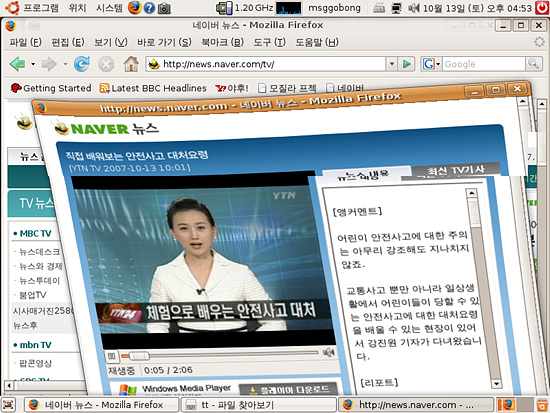
Task: Reload the current page
Action: (x=82, y=64)
